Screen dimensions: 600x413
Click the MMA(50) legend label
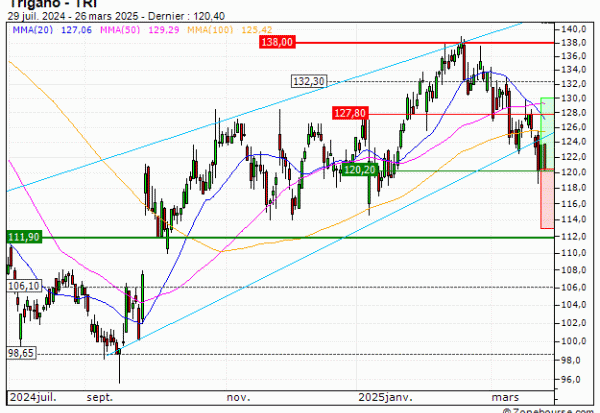[x=120, y=29]
